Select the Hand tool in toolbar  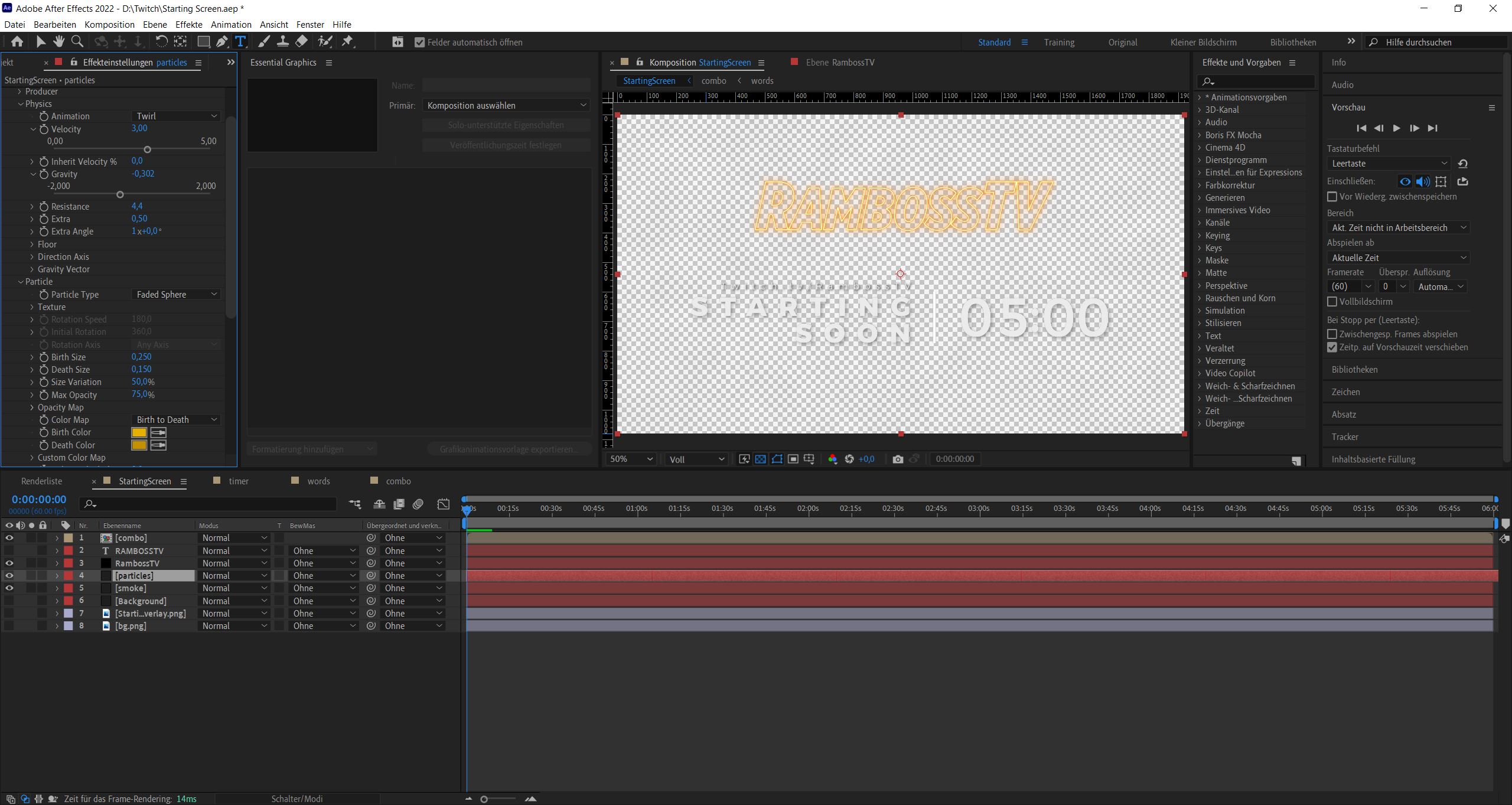point(58,41)
